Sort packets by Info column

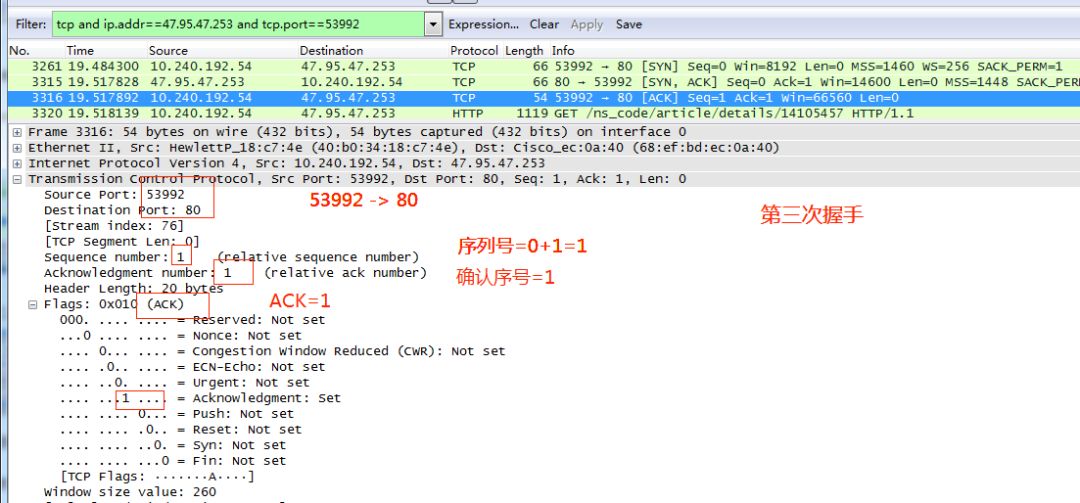pyautogui.click(x=563, y=50)
